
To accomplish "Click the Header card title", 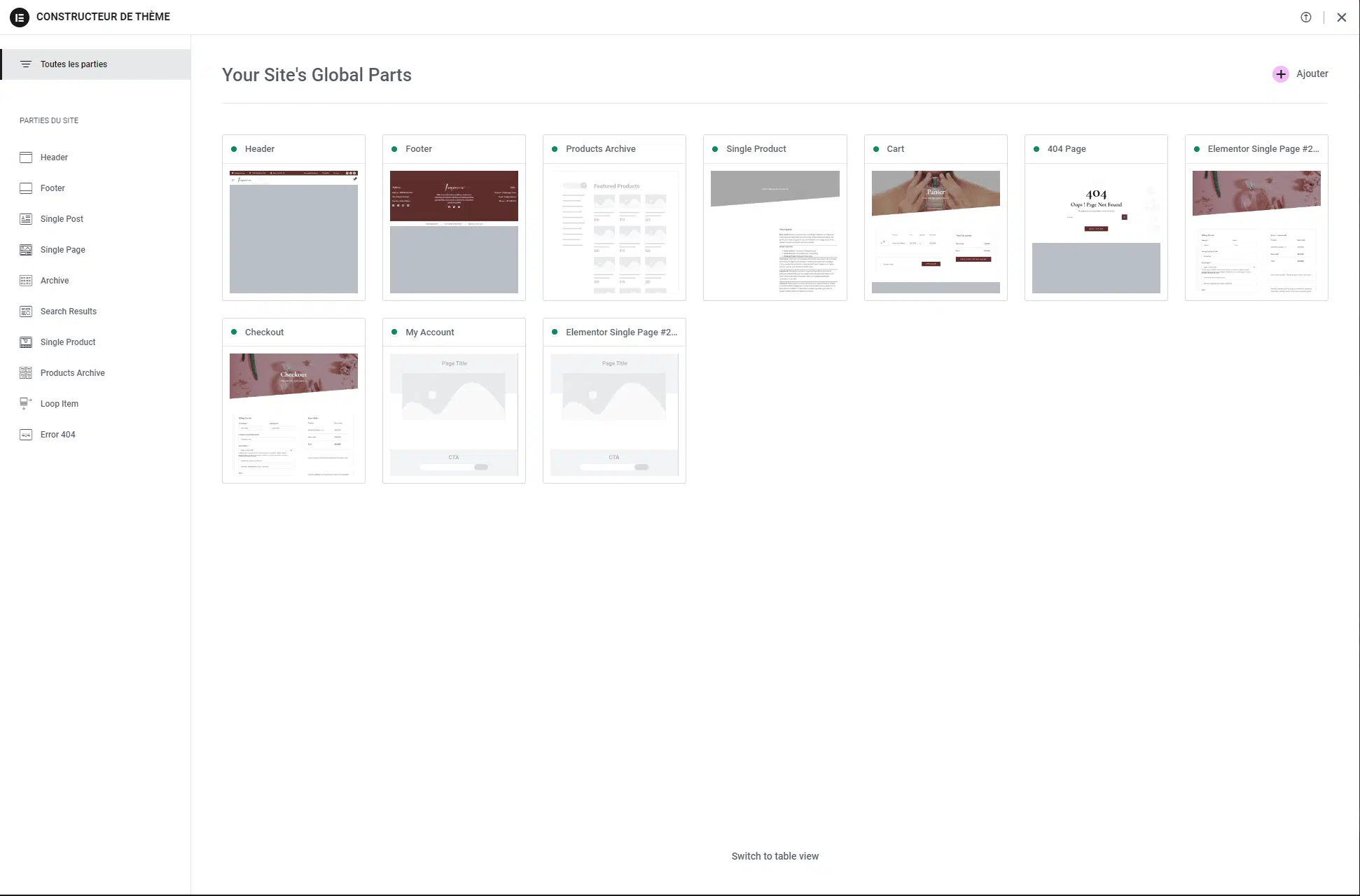I will pyautogui.click(x=260, y=149).
